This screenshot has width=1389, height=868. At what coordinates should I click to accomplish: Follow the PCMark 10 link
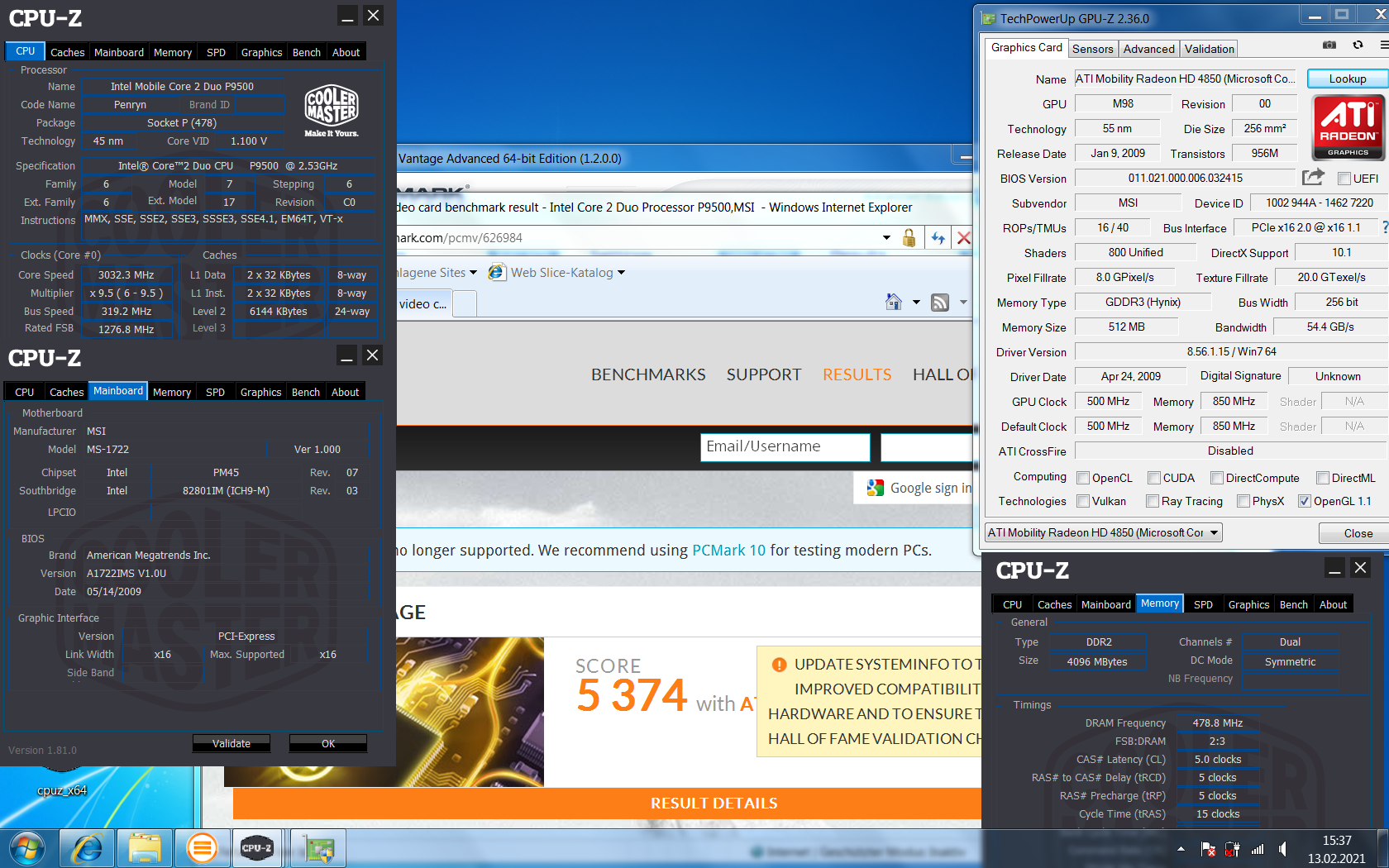coord(729,551)
